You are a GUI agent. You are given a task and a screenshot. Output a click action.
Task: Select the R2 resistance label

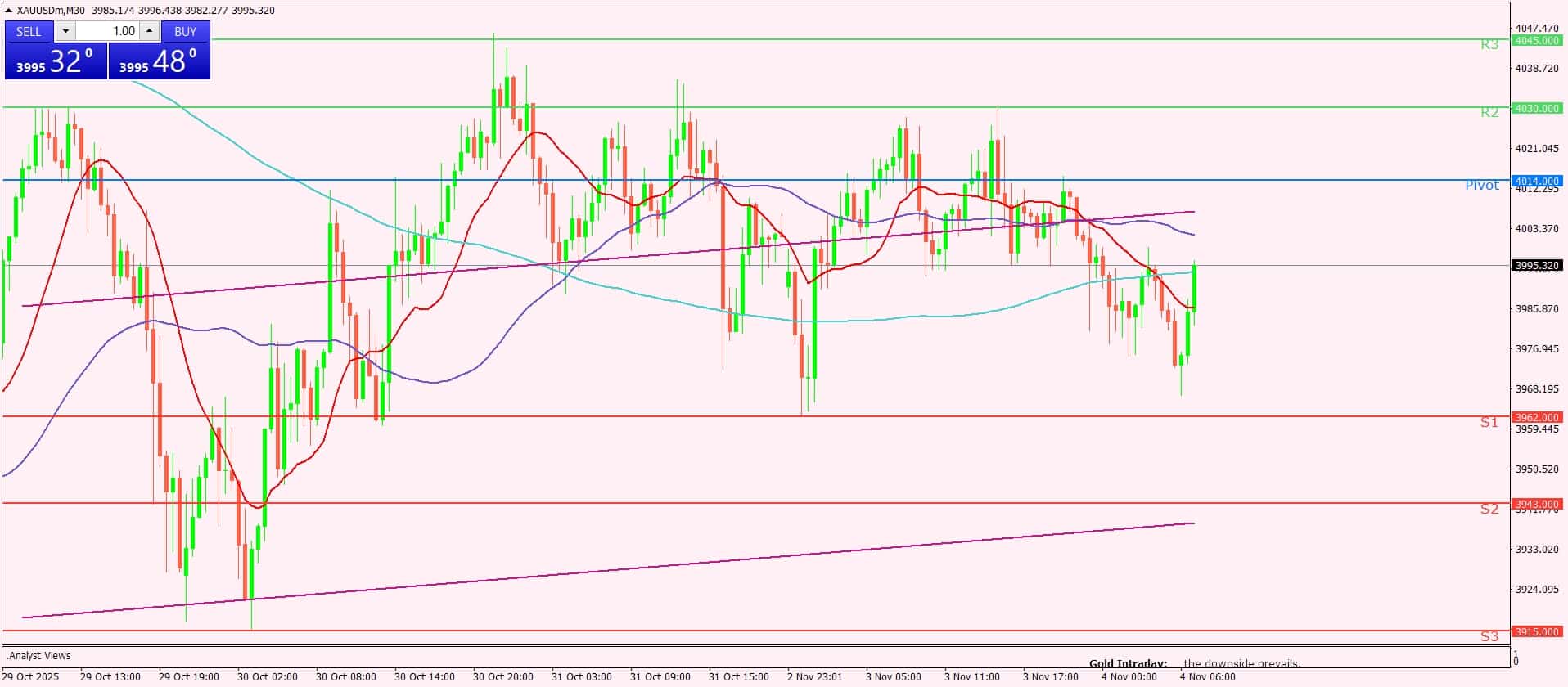(x=1489, y=112)
